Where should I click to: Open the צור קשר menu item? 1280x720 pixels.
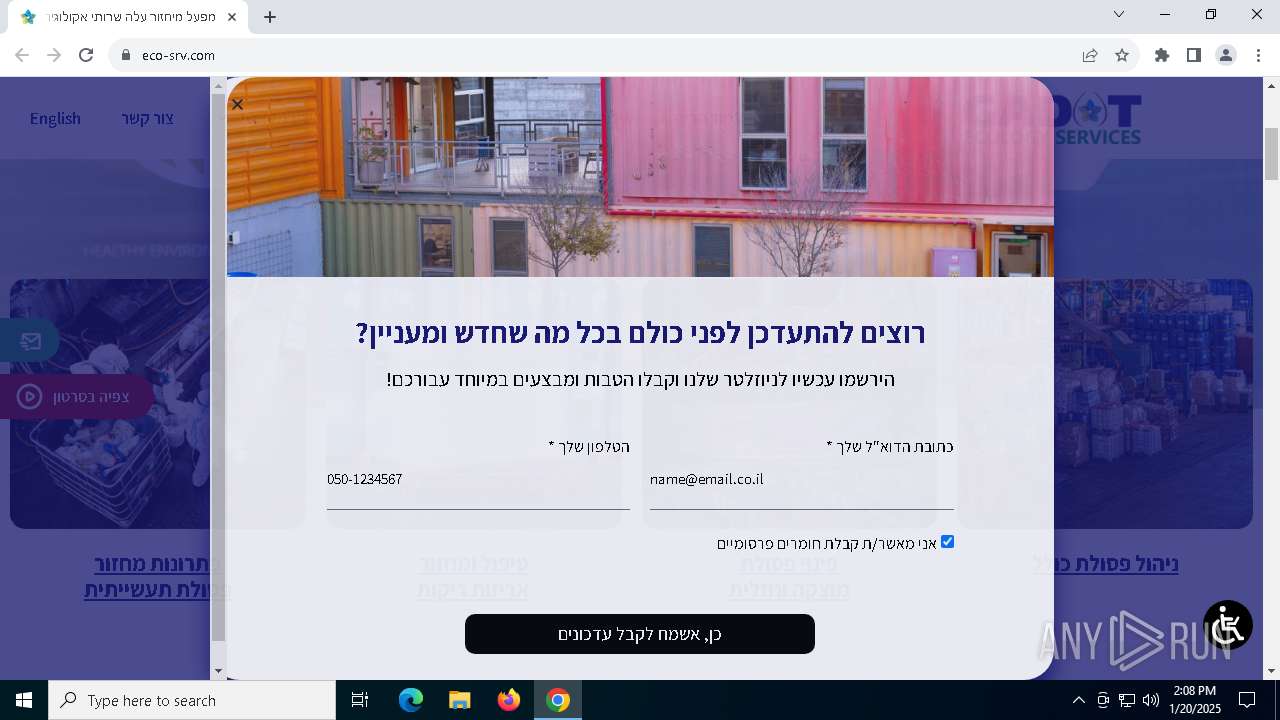tap(148, 118)
